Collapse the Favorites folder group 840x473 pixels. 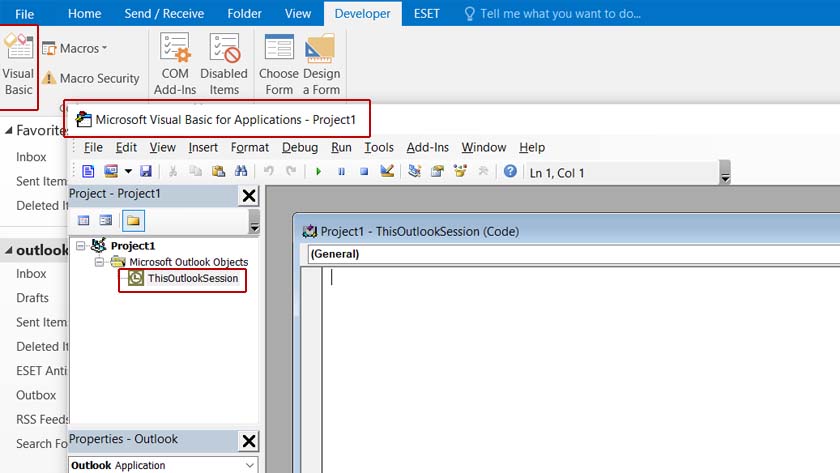(9, 131)
